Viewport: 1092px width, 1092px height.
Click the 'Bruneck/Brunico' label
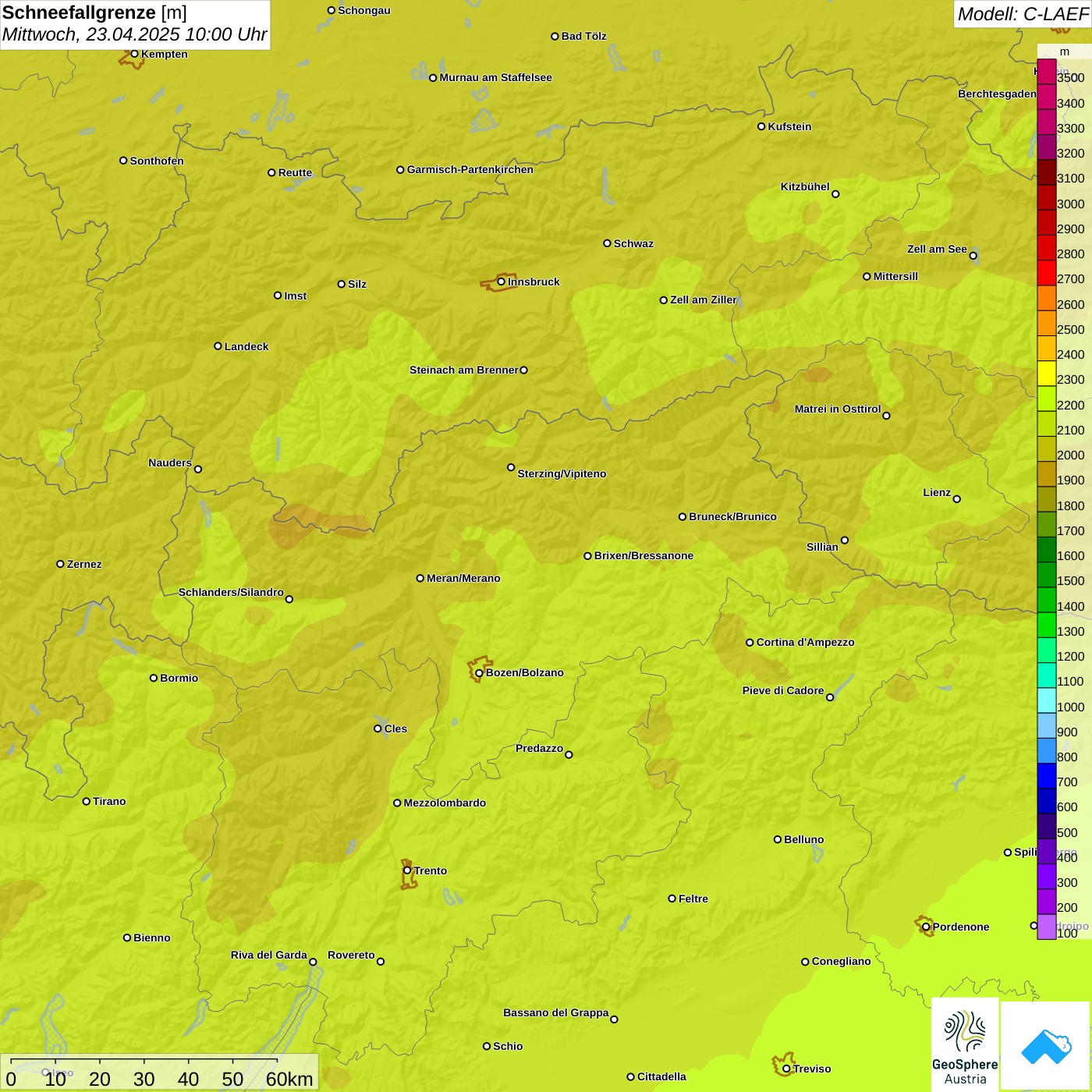pyautogui.click(x=732, y=516)
